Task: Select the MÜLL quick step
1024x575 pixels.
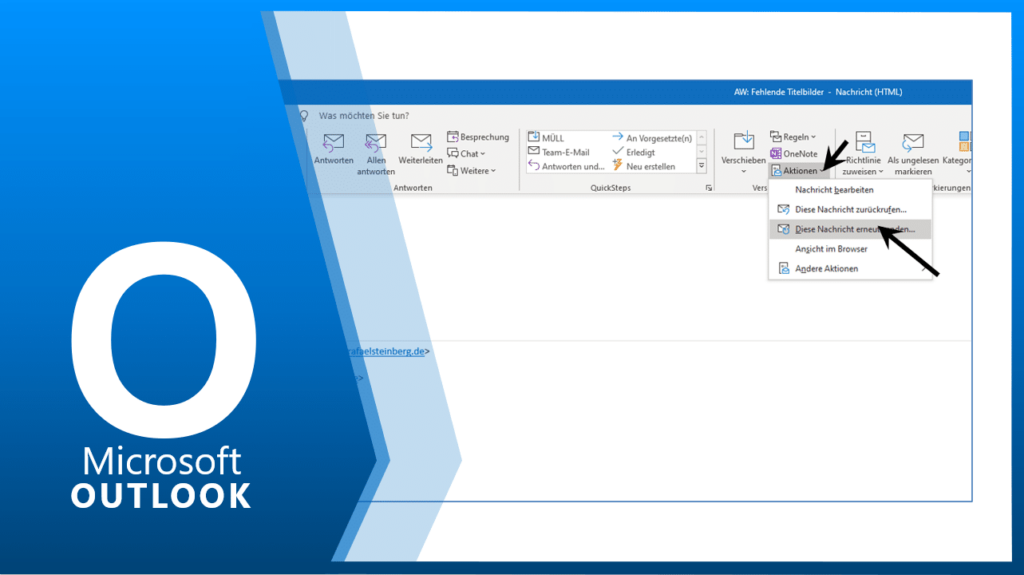Action: pyautogui.click(x=546, y=137)
